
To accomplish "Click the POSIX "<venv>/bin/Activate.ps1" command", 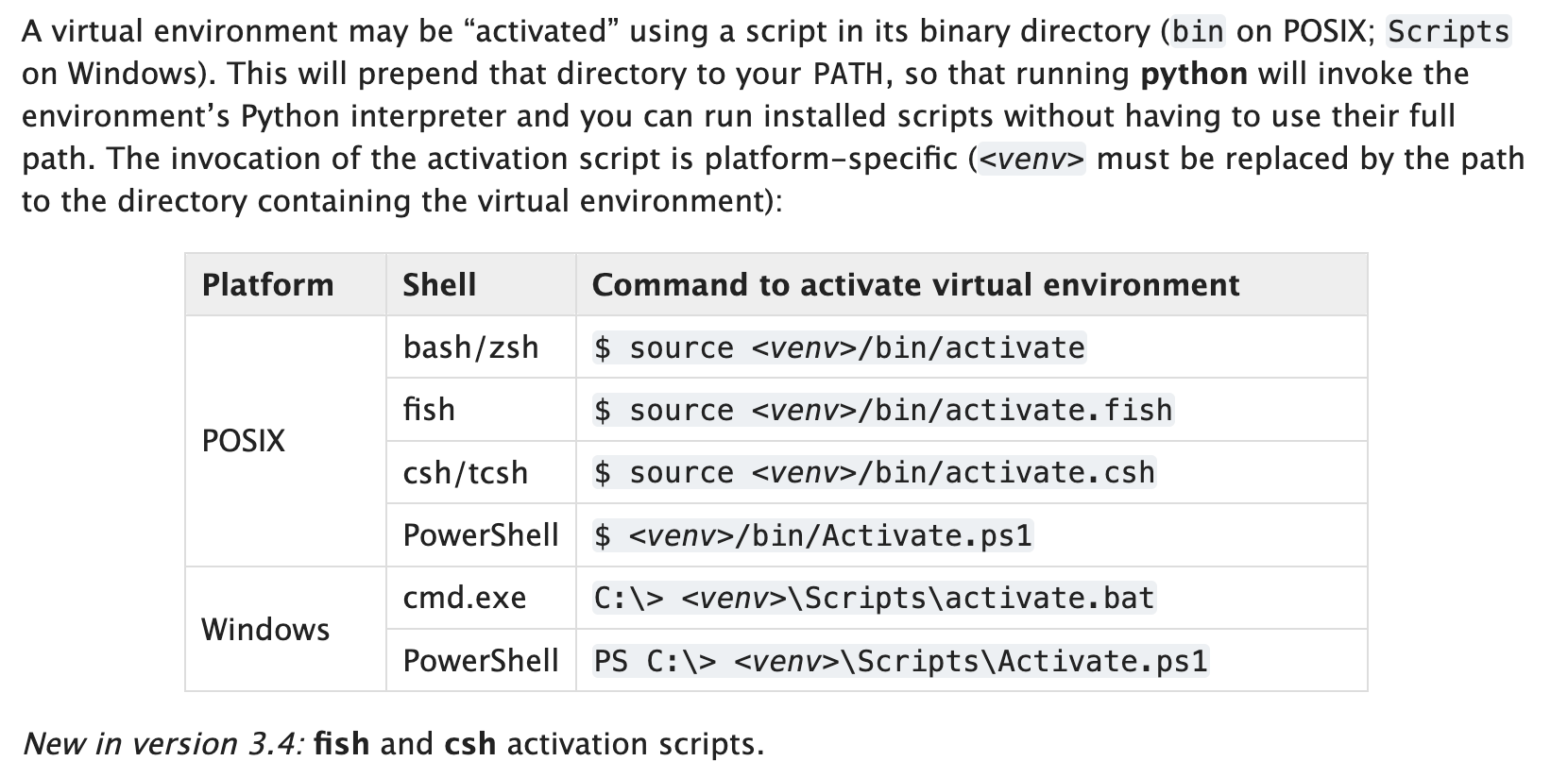I will [812, 535].
